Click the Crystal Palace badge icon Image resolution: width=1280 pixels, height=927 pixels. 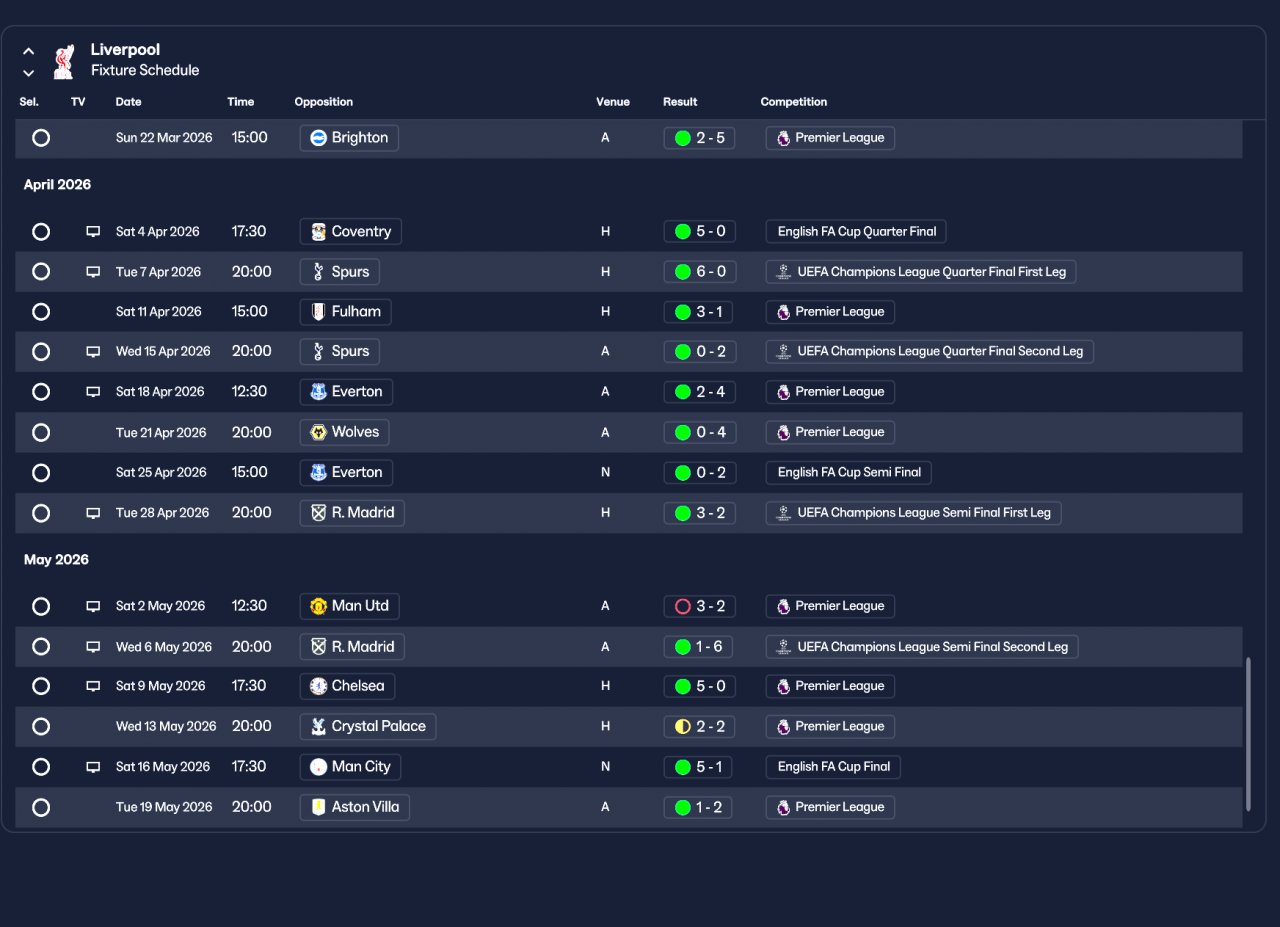[x=318, y=727]
